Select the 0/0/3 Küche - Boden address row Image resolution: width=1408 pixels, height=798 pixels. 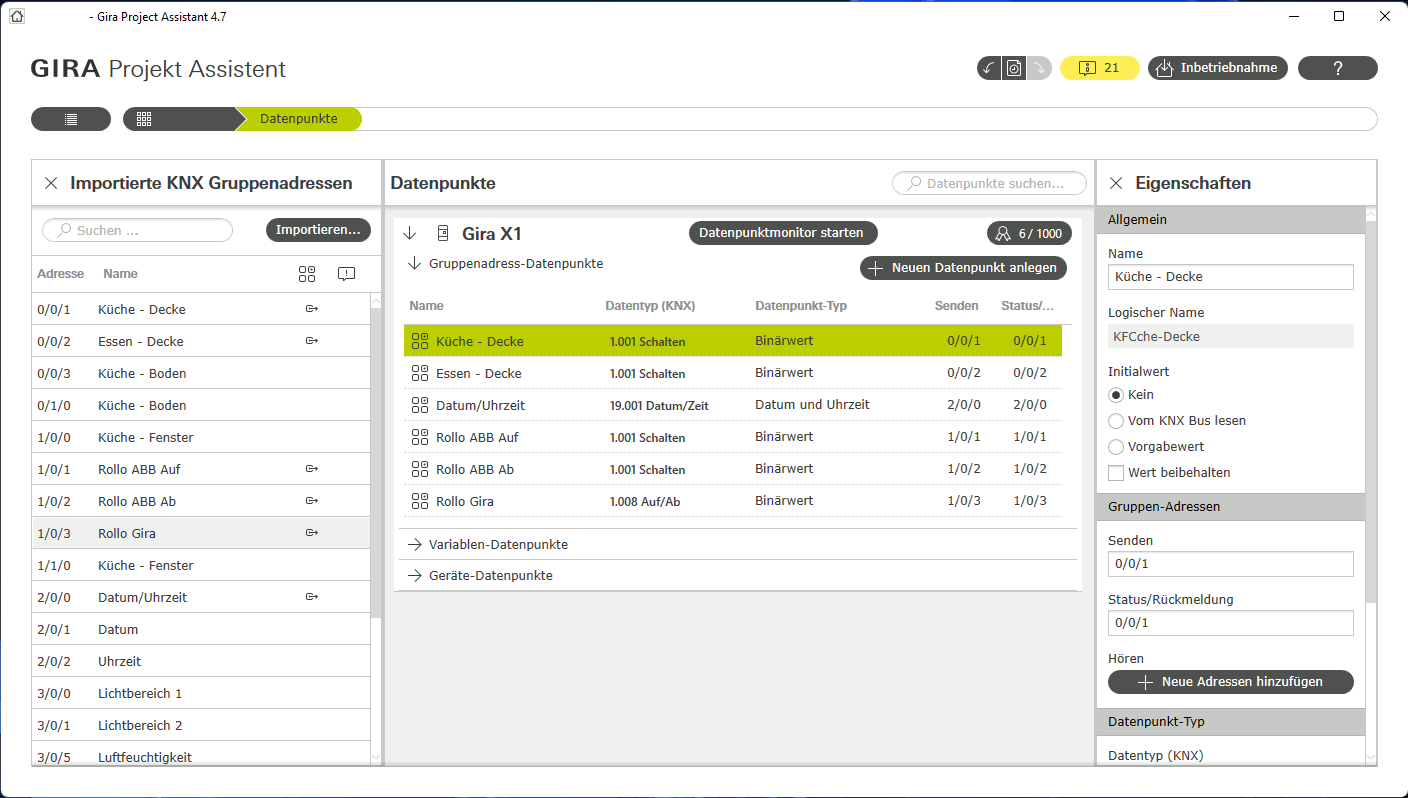point(201,373)
